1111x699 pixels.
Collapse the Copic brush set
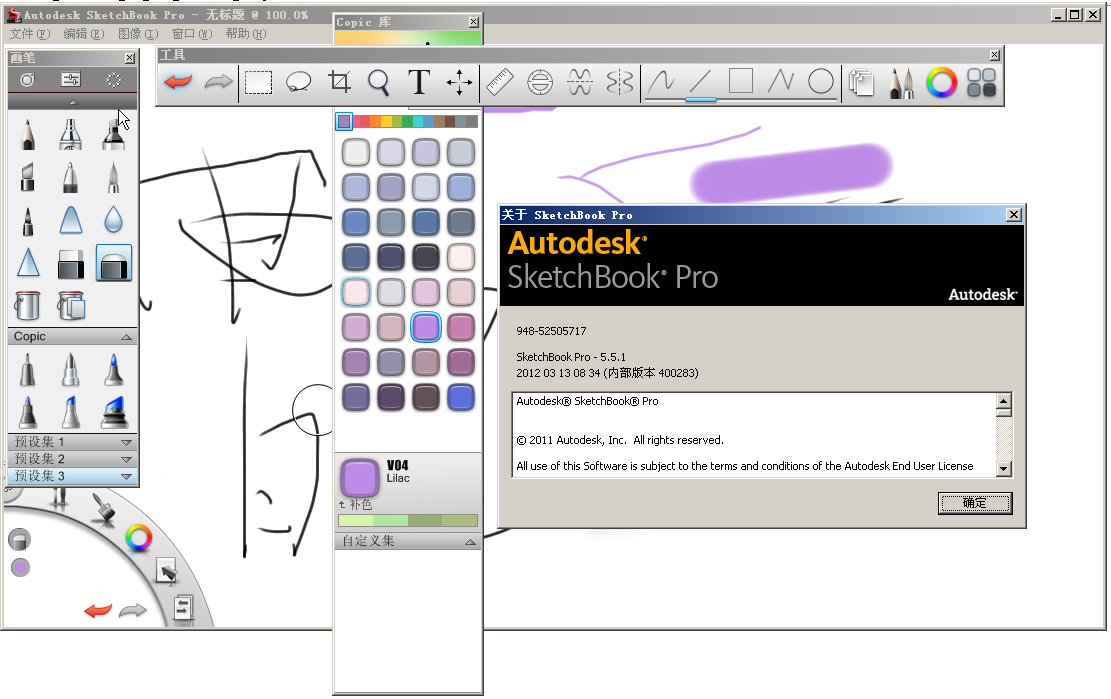pos(126,337)
